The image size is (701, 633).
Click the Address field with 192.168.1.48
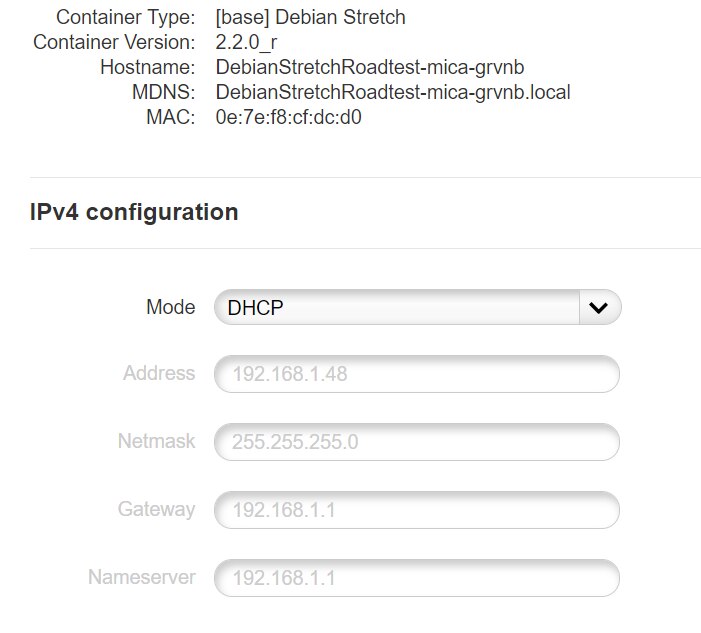point(416,375)
